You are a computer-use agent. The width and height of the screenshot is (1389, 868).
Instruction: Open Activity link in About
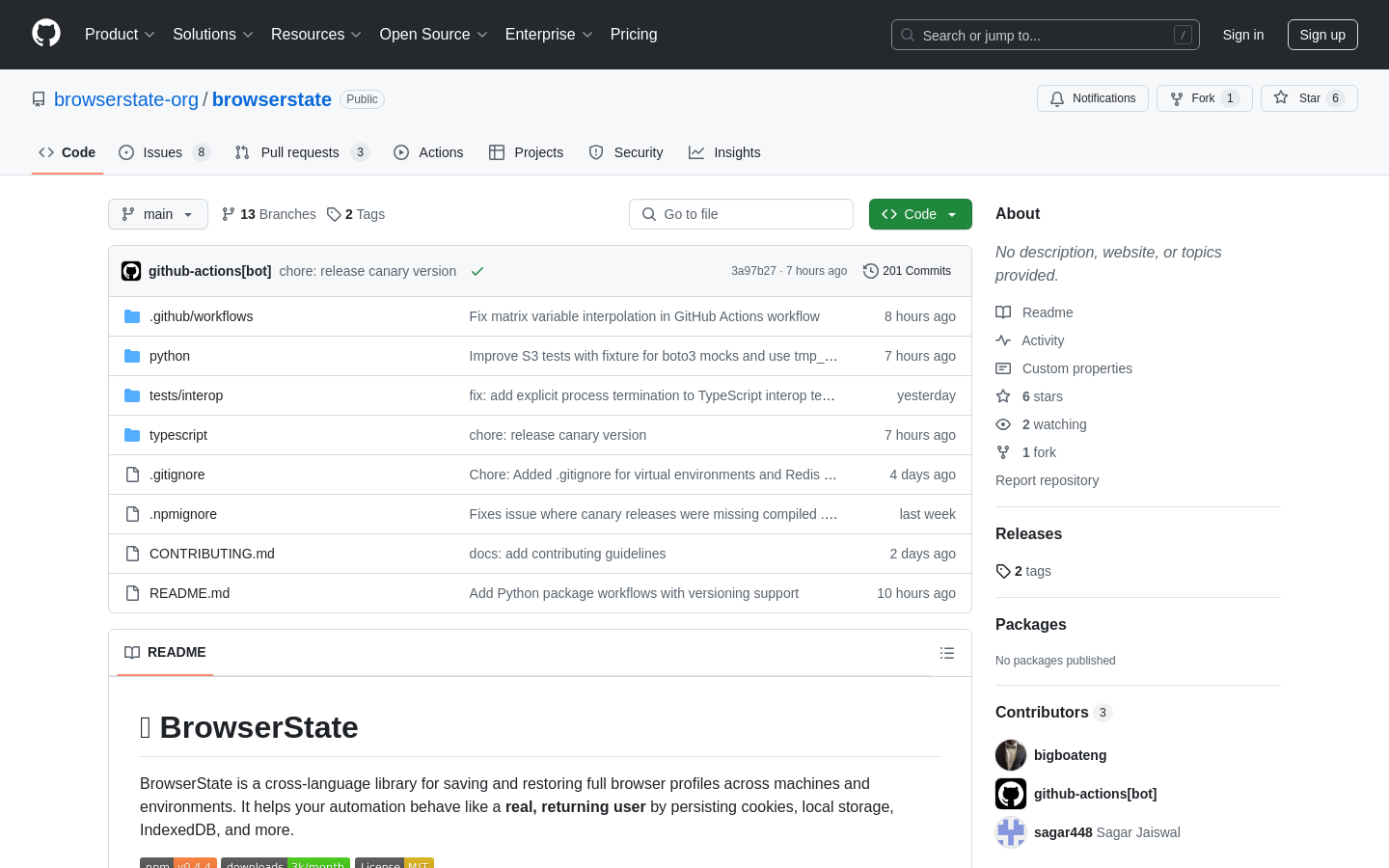(x=1030, y=340)
